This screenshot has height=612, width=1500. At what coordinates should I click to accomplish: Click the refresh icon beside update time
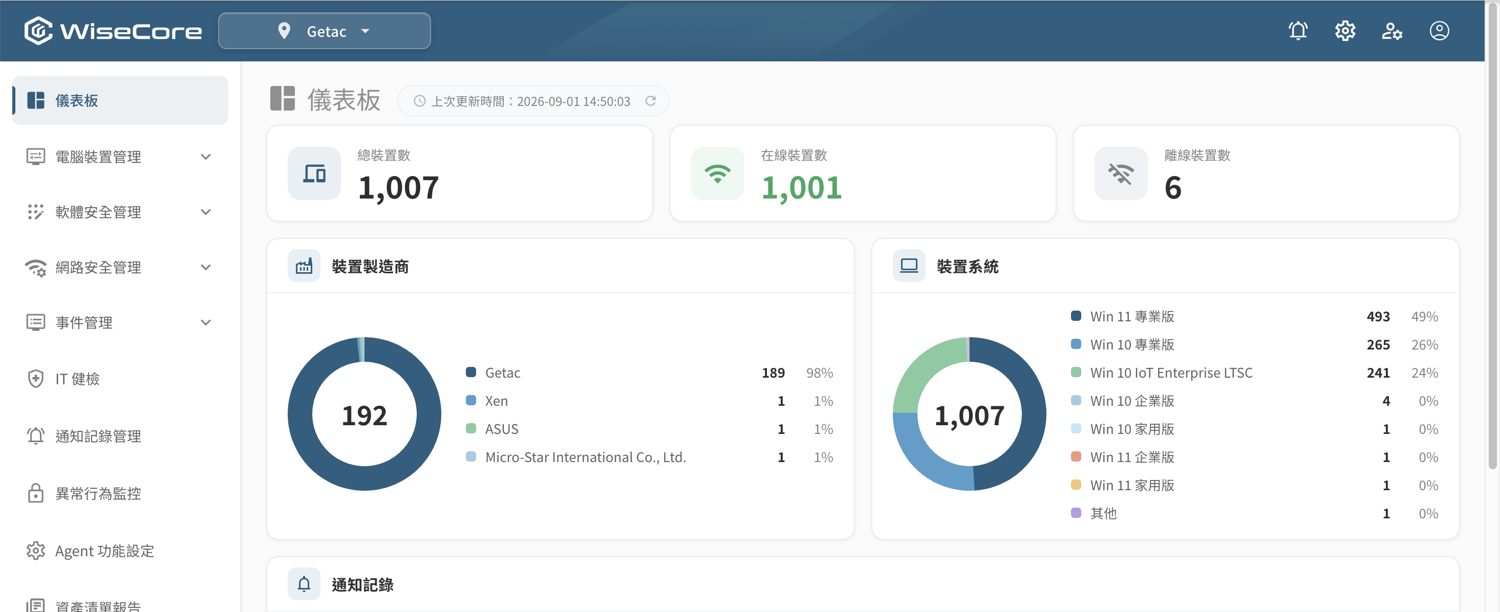(x=651, y=101)
